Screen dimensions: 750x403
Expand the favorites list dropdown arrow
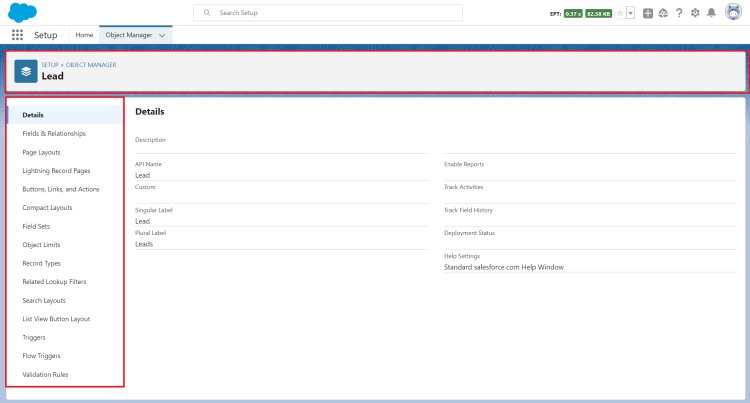coord(631,13)
